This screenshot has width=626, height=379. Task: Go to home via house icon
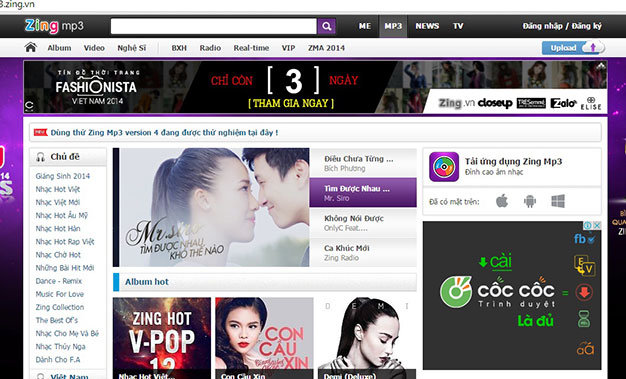click(31, 48)
